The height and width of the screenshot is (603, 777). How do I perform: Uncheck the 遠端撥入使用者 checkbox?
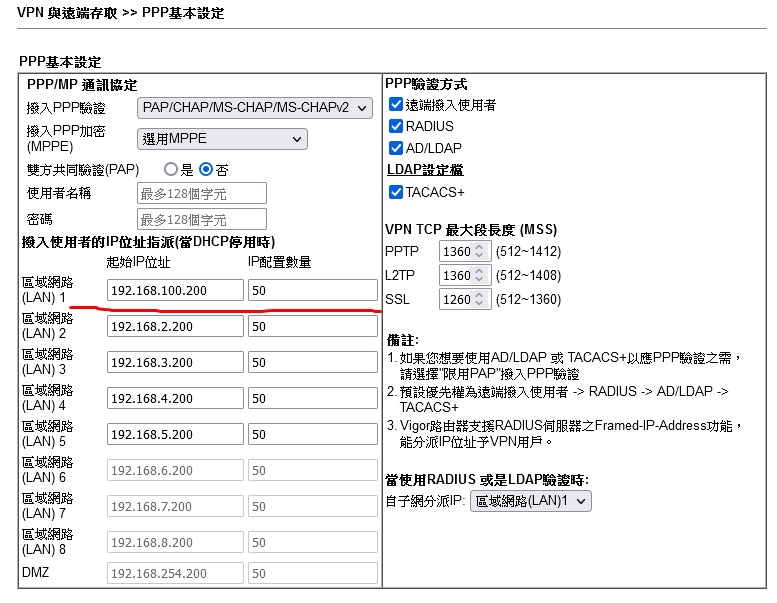coord(396,105)
